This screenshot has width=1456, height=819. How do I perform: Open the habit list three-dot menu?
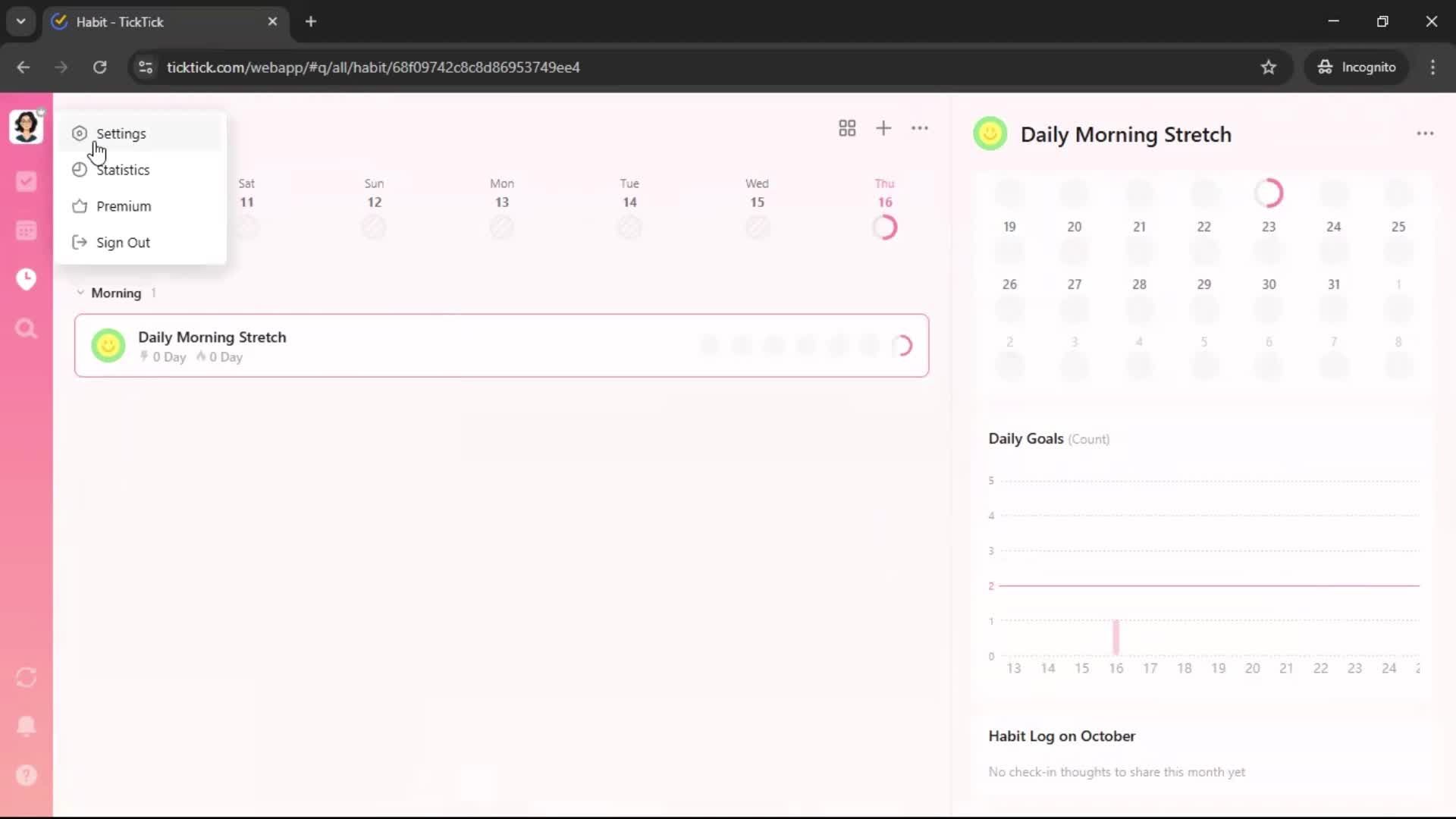920,128
